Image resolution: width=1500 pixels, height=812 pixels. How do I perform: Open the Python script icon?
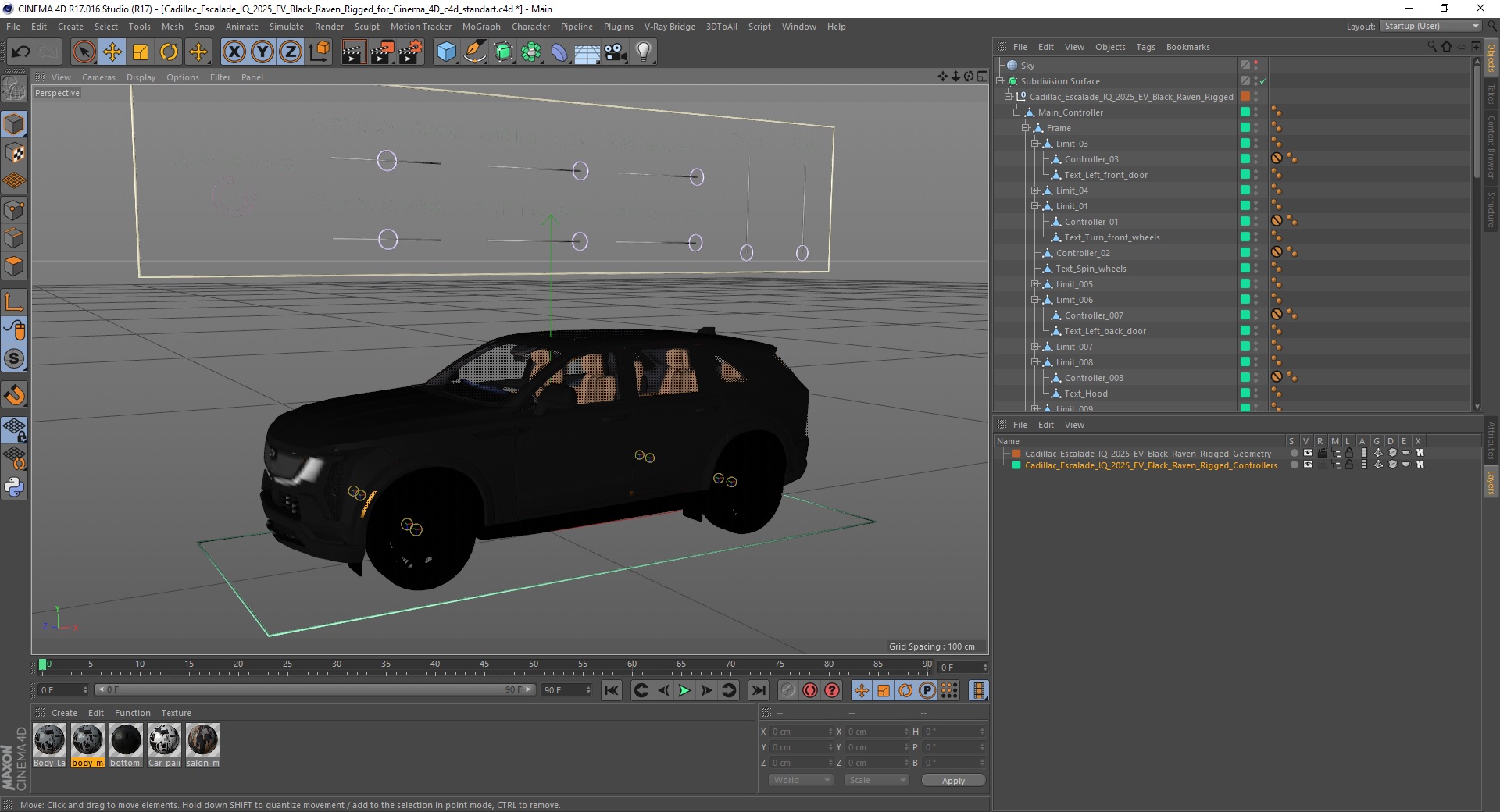click(14, 487)
